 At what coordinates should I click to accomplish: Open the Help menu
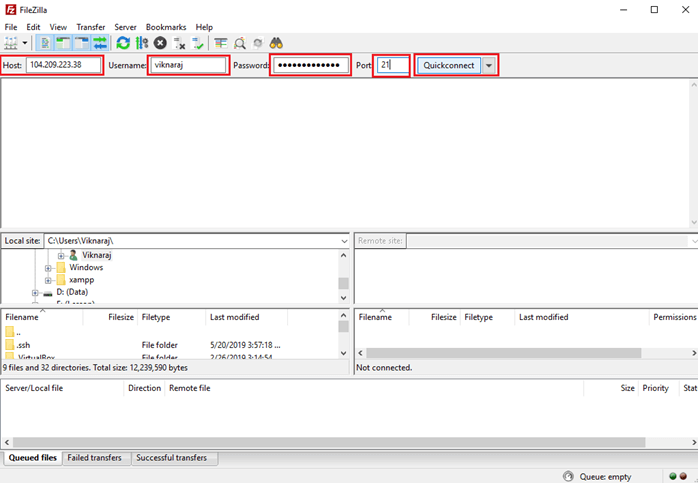pyautogui.click(x=204, y=27)
